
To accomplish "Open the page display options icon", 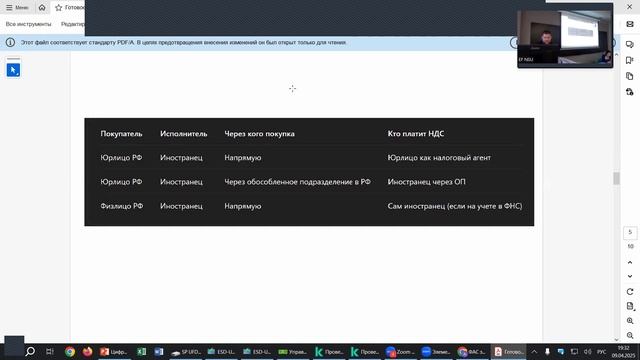I will (x=630, y=306).
